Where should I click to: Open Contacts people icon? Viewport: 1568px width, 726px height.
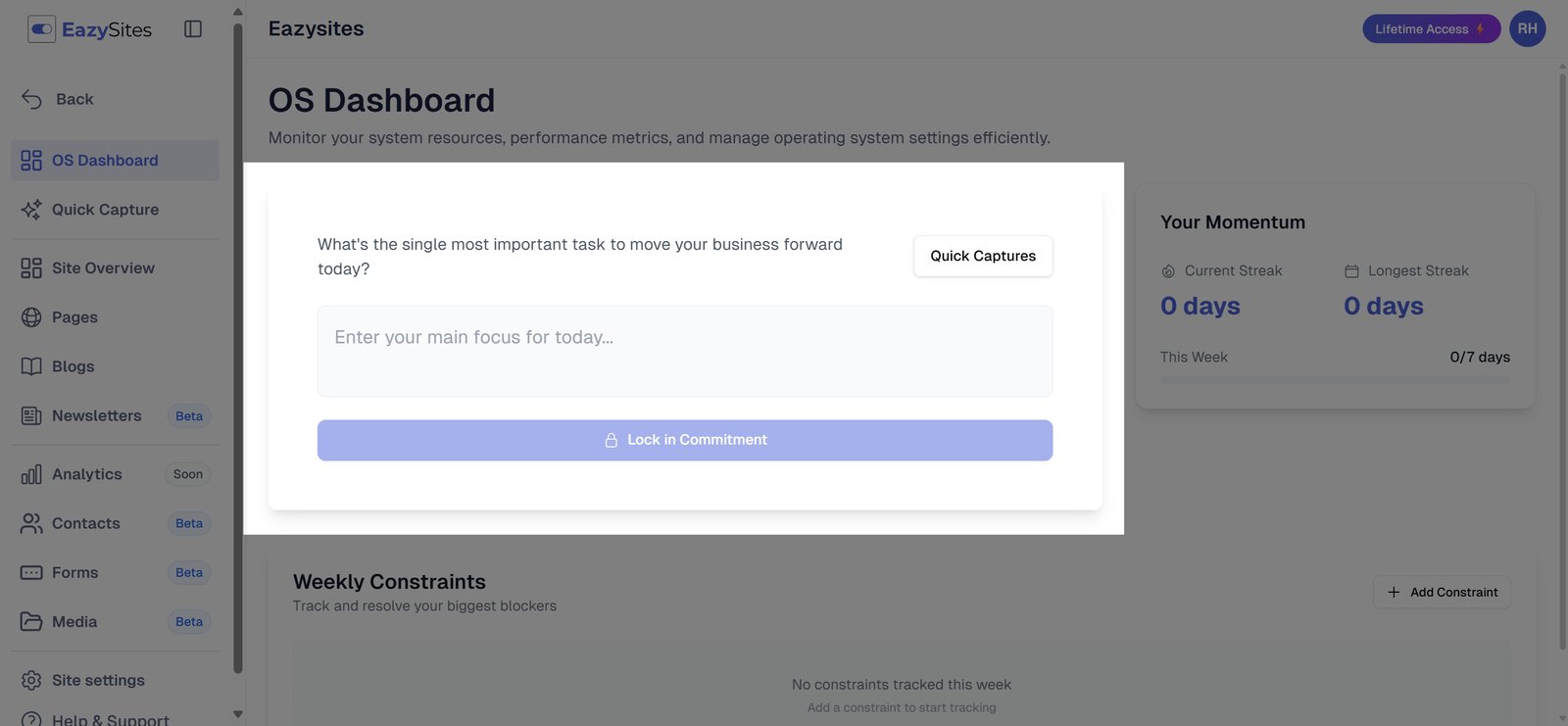coord(31,524)
